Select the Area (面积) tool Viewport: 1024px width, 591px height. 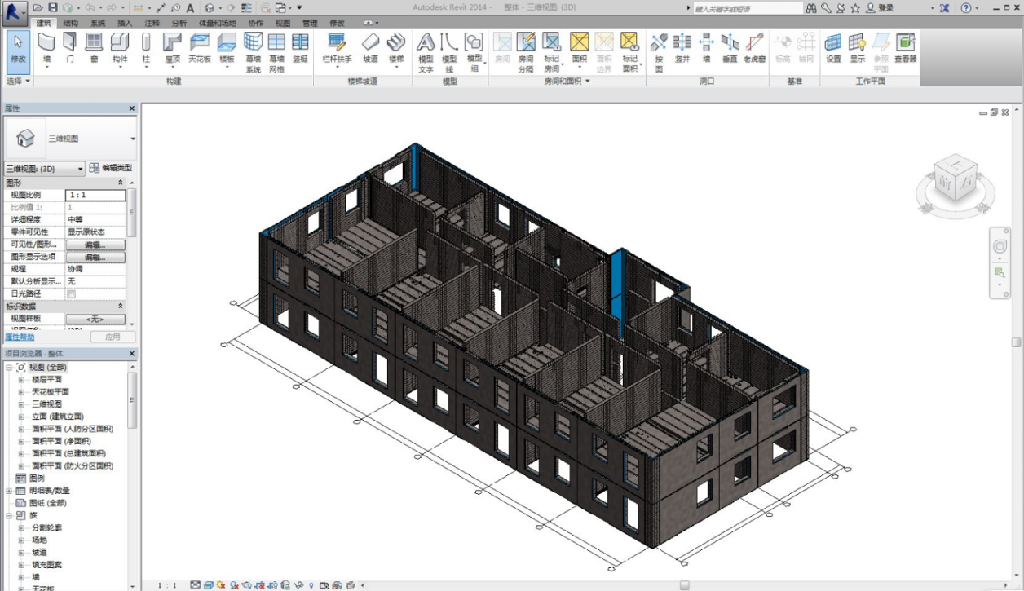pos(579,50)
